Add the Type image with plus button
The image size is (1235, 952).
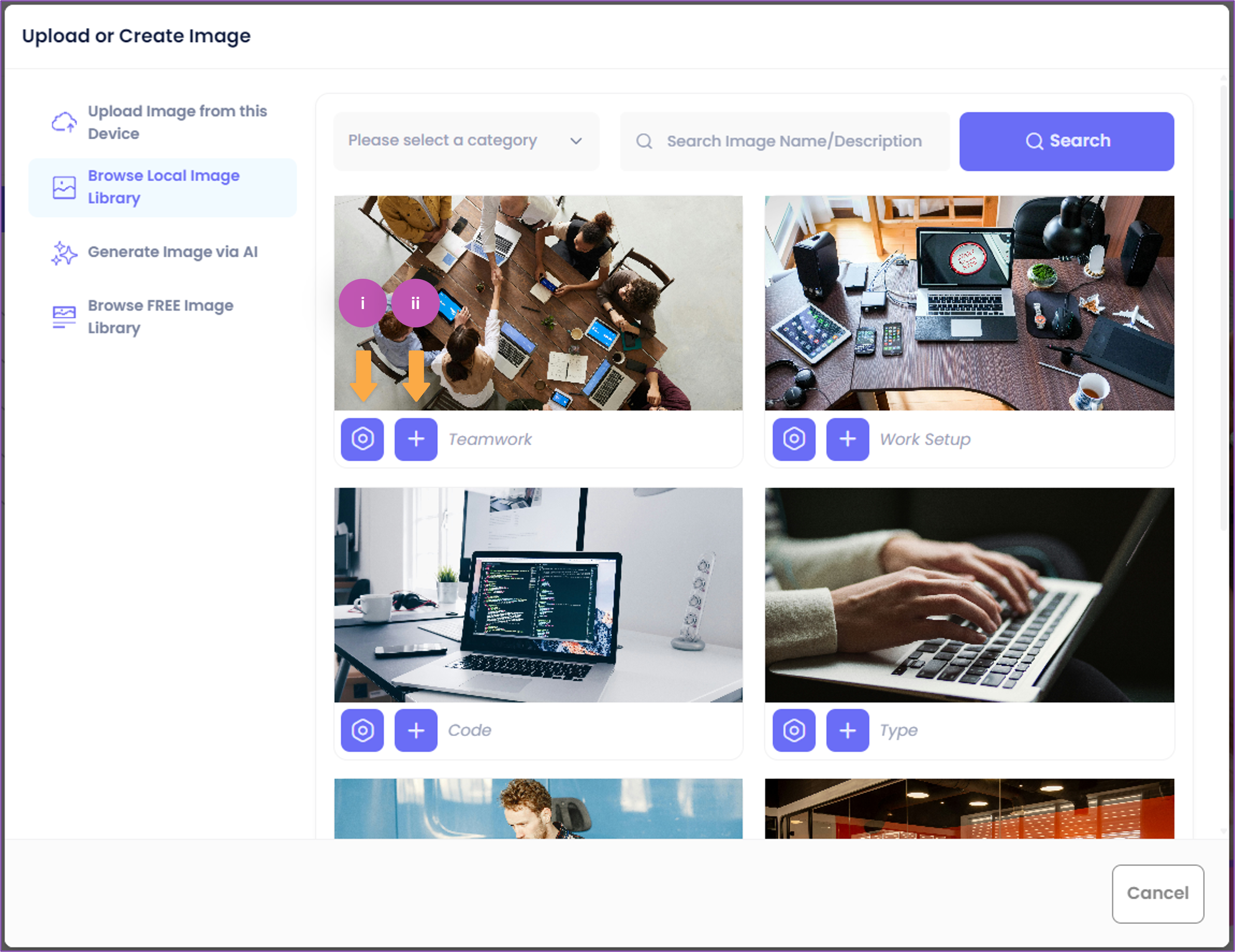(847, 730)
